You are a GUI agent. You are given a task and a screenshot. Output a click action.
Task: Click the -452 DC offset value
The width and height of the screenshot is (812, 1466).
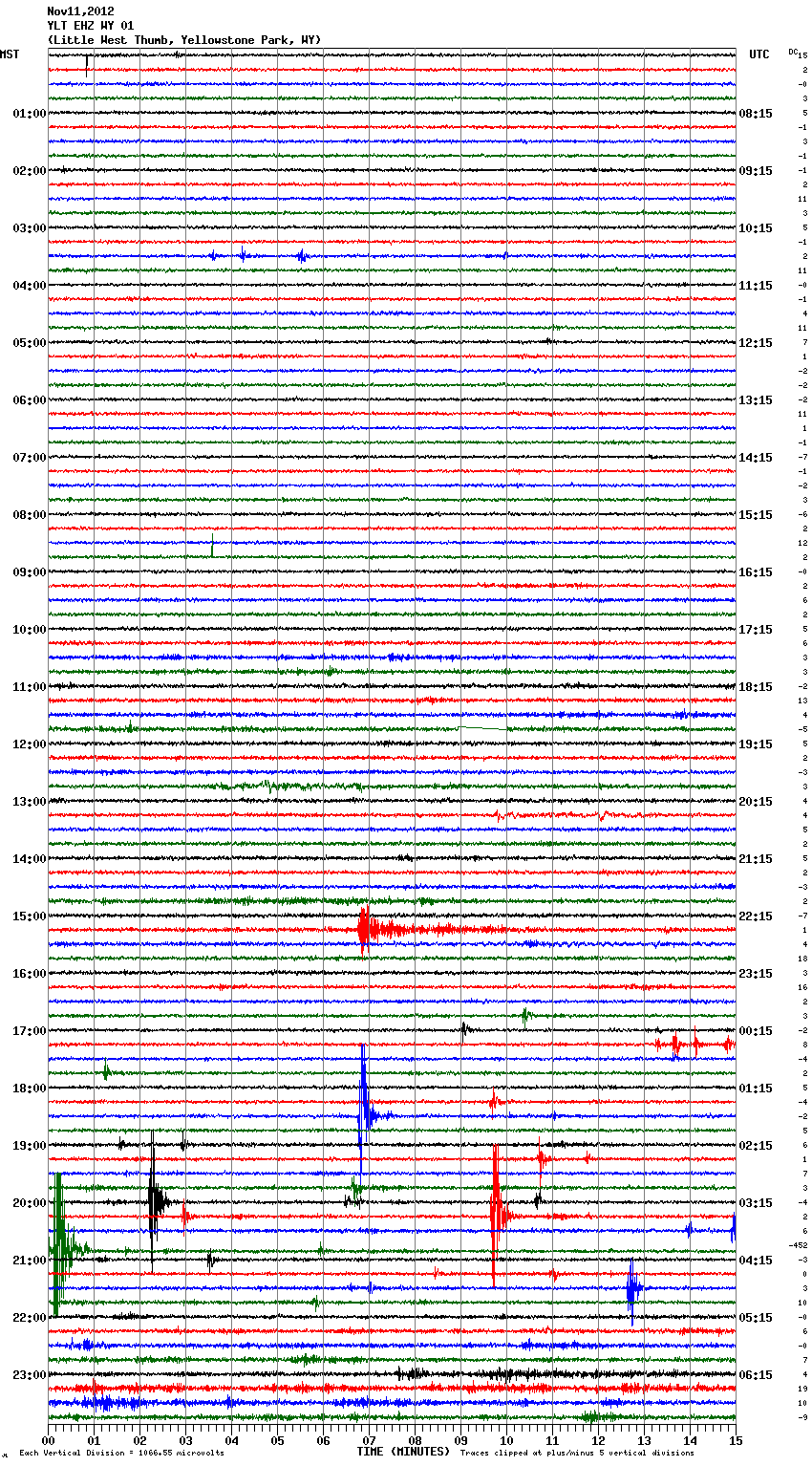click(x=798, y=1245)
